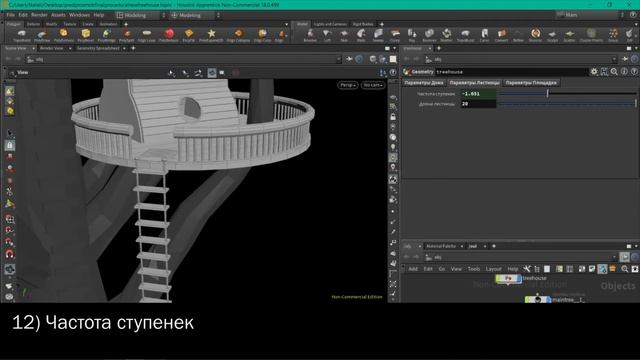Image resolution: width=640 pixels, height=360 pixels.
Task: Click the node info icon in parameters
Action: tap(624, 72)
